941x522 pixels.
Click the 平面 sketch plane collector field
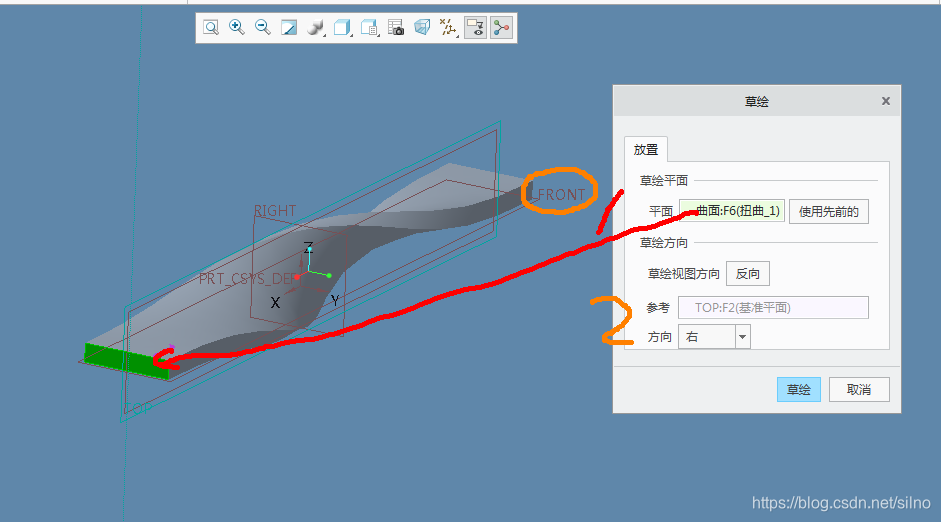(x=732, y=211)
